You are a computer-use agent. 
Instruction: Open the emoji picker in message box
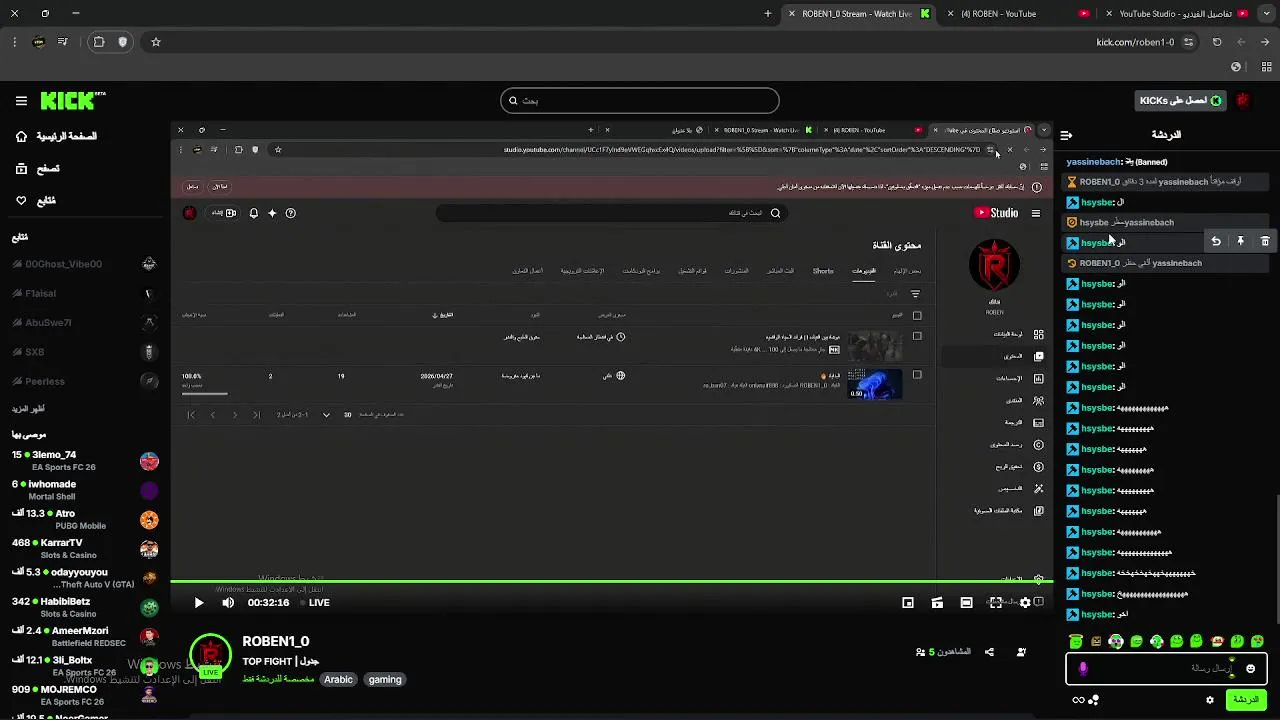1250,668
